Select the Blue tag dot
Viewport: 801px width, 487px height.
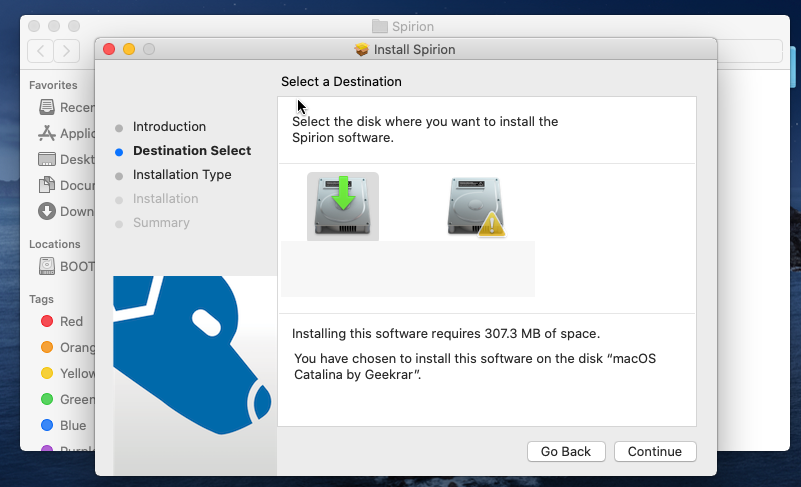[x=46, y=426]
